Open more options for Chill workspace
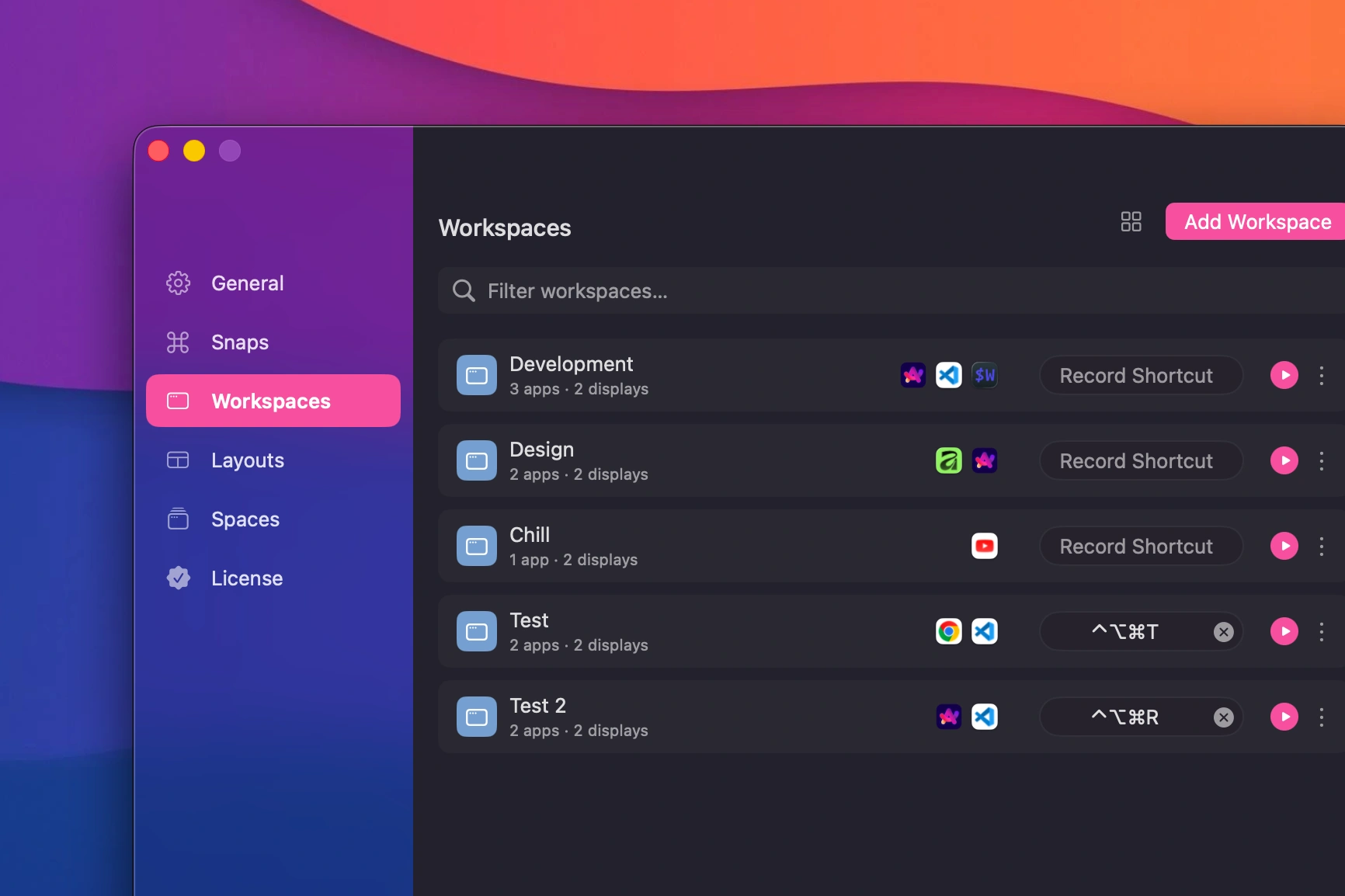The width and height of the screenshot is (1345, 896). 1322,547
